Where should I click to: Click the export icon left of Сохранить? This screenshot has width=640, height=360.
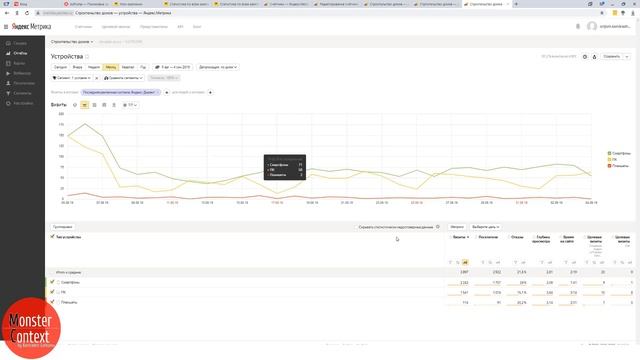(x=594, y=57)
